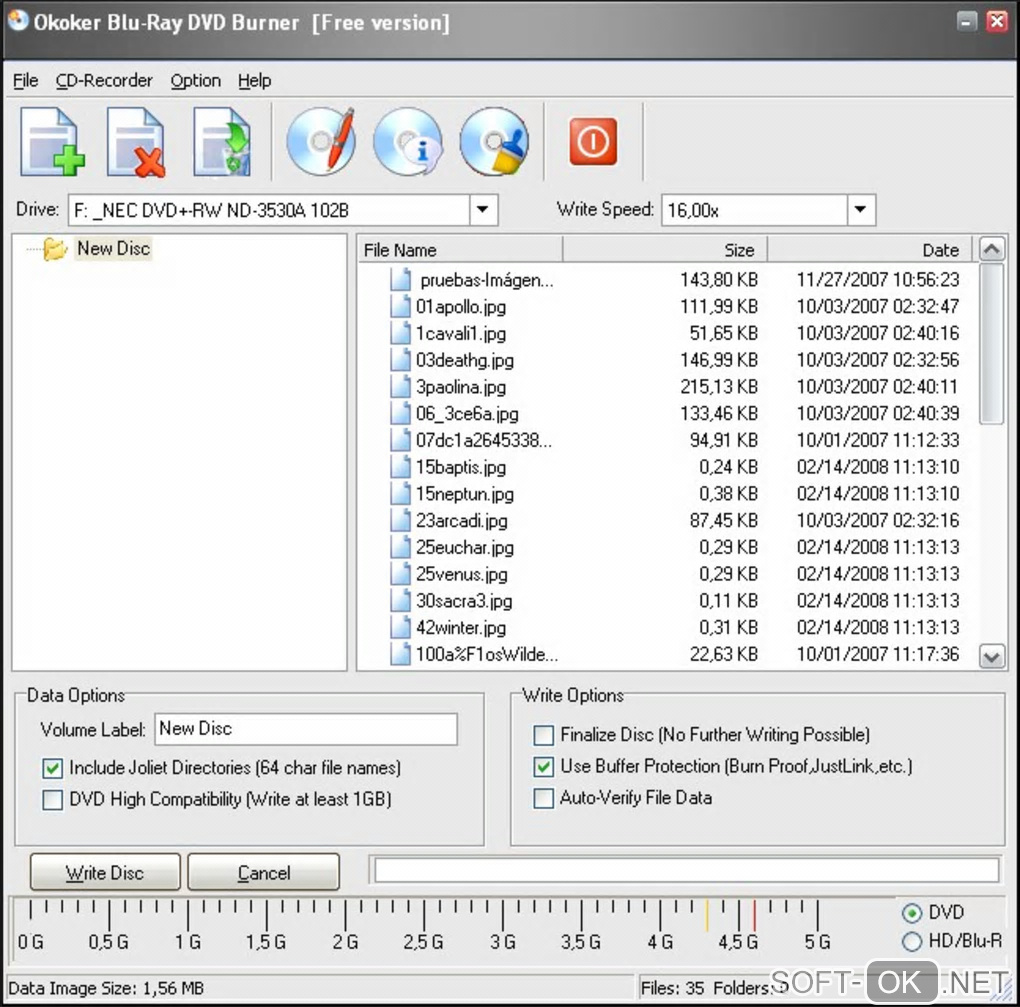The image size is (1020, 1007).
Task: Click the file list scroll down arrow
Action: (991, 656)
